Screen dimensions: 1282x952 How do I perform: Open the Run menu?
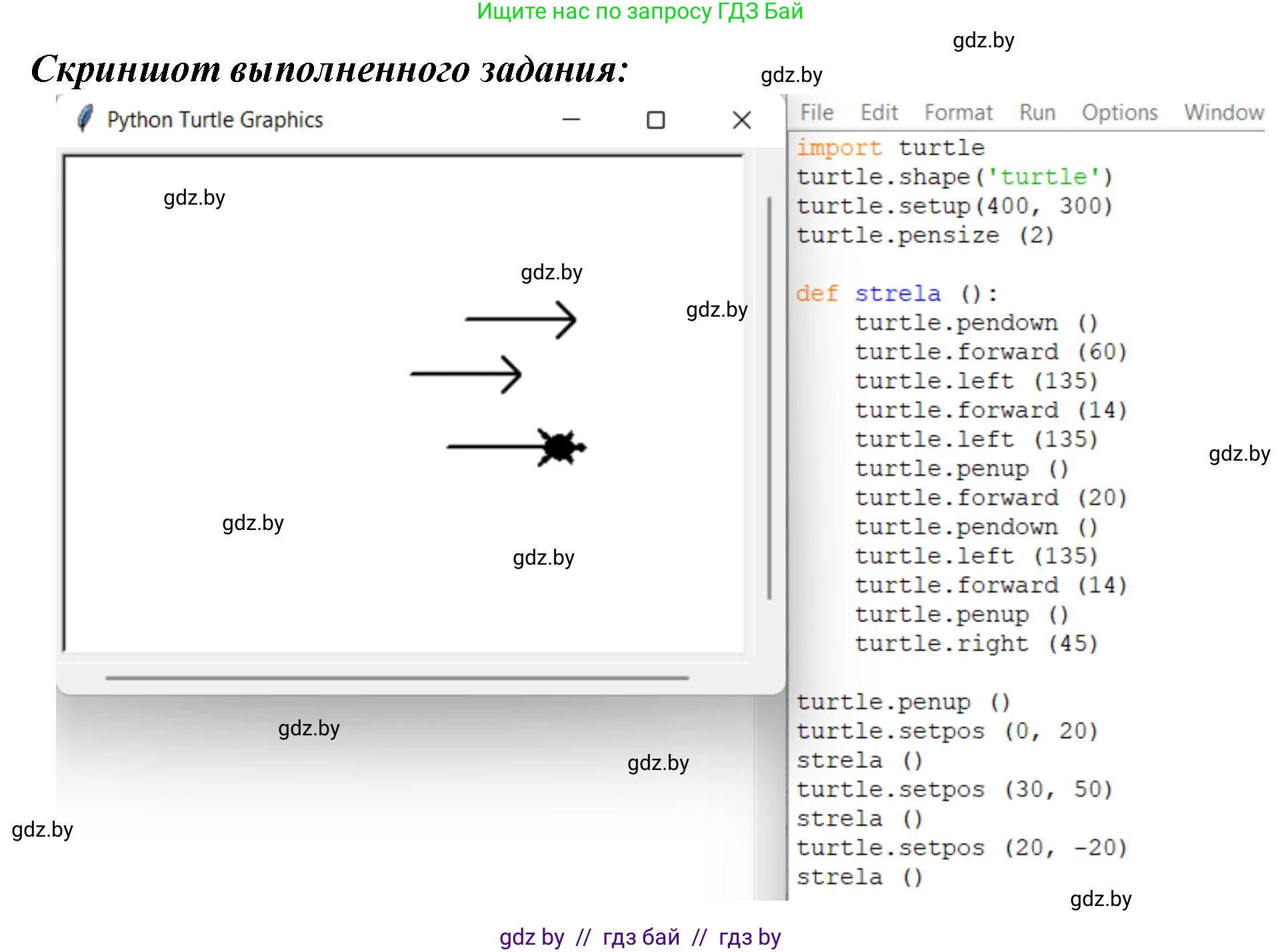[x=1037, y=113]
